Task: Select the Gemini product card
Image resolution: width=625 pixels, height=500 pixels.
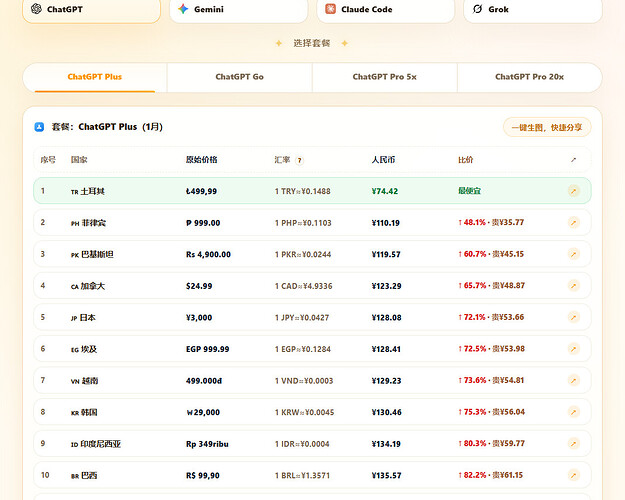Action: point(238,10)
